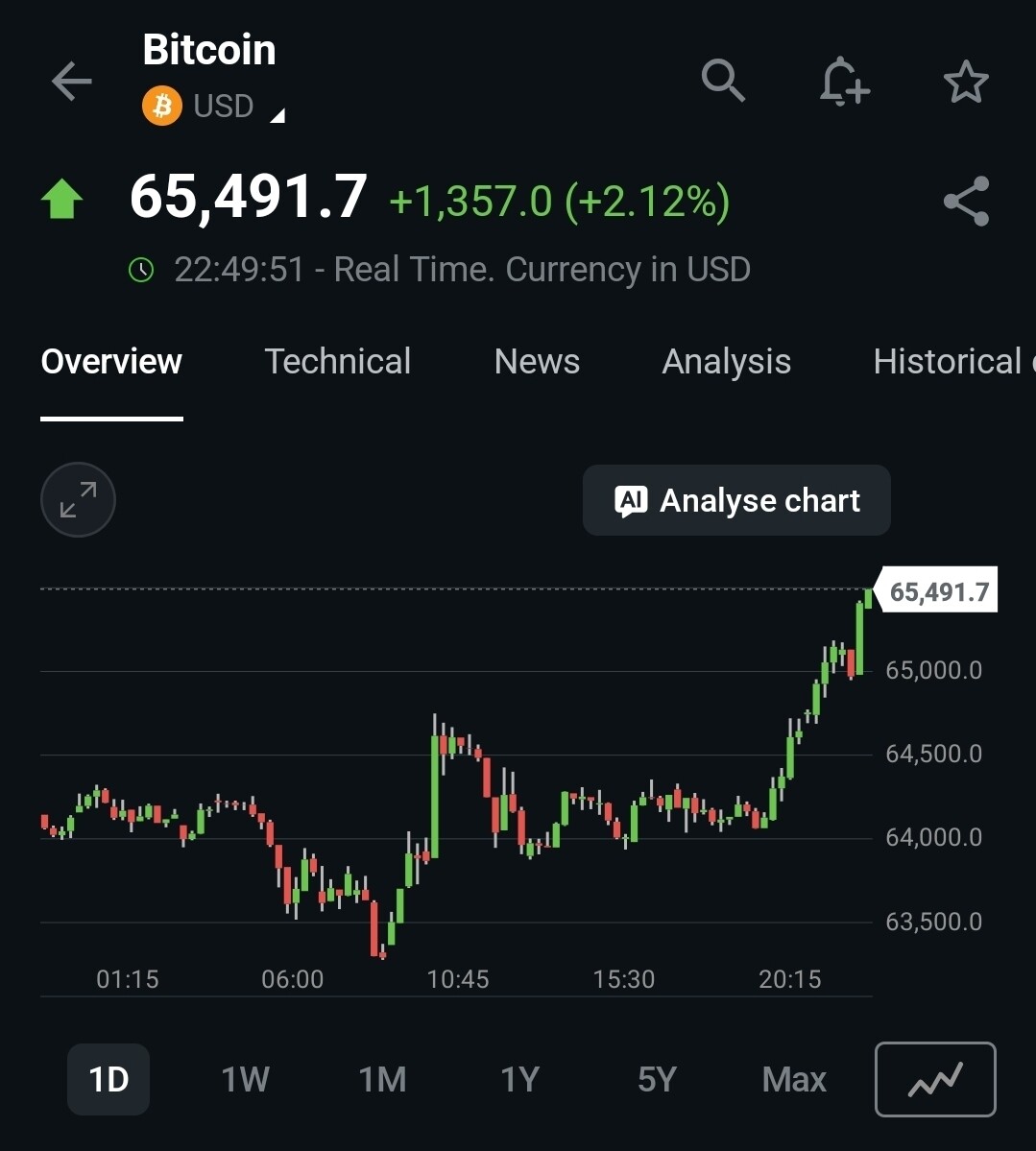1036x1151 pixels.
Task: Tap the large 65,491.7 price figure
Action: tap(248, 197)
